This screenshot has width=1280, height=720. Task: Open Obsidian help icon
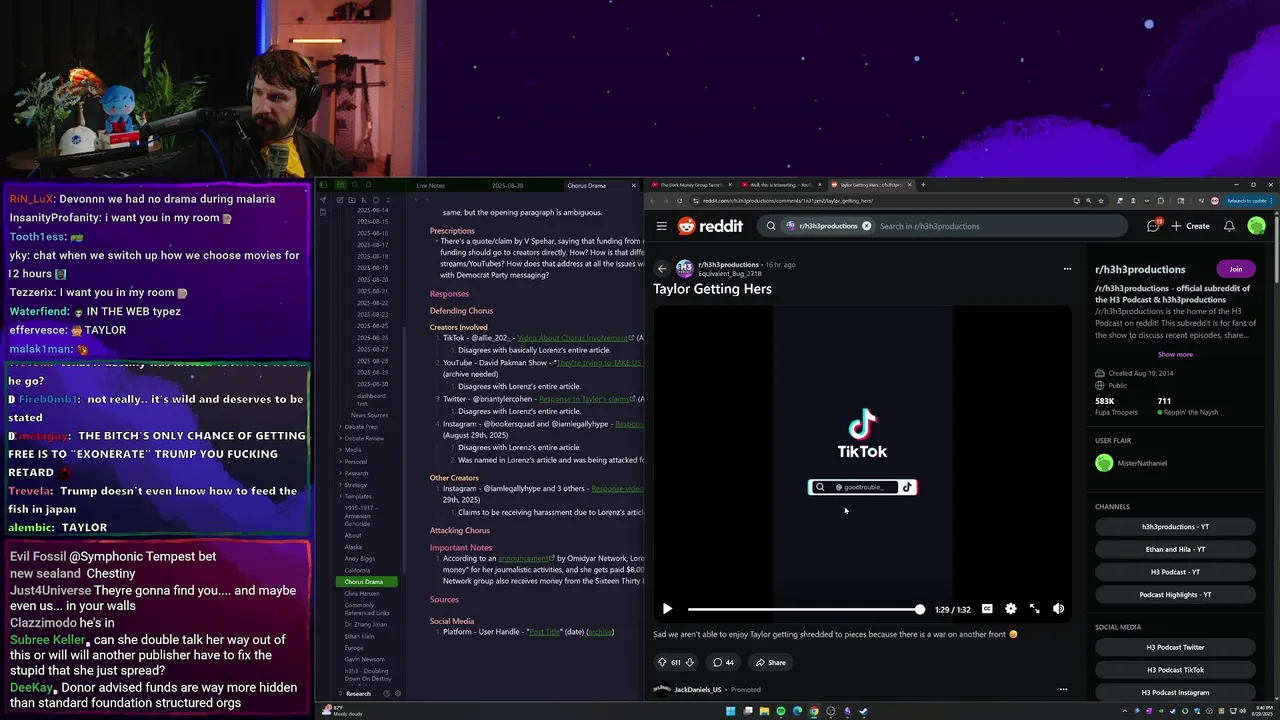(386, 693)
